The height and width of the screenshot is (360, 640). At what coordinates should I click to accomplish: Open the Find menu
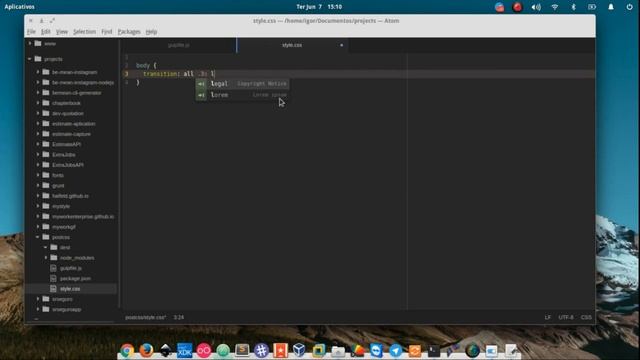[107, 31]
